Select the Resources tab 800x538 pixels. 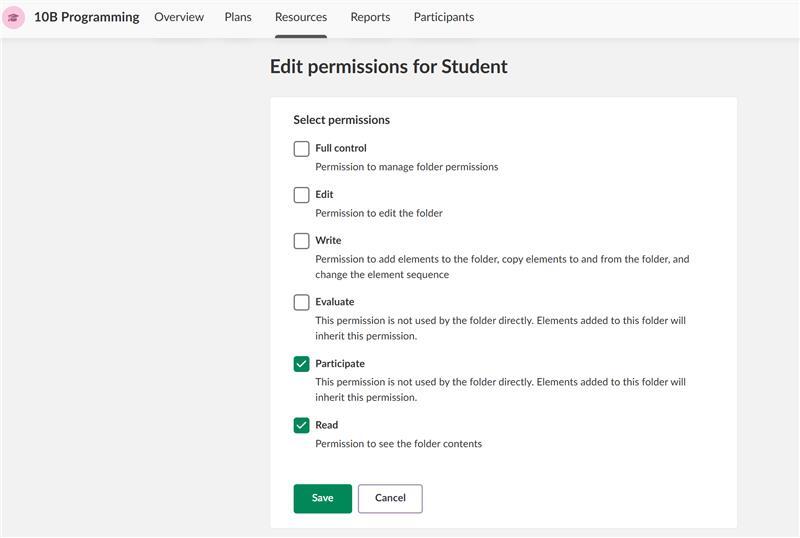click(301, 17)
